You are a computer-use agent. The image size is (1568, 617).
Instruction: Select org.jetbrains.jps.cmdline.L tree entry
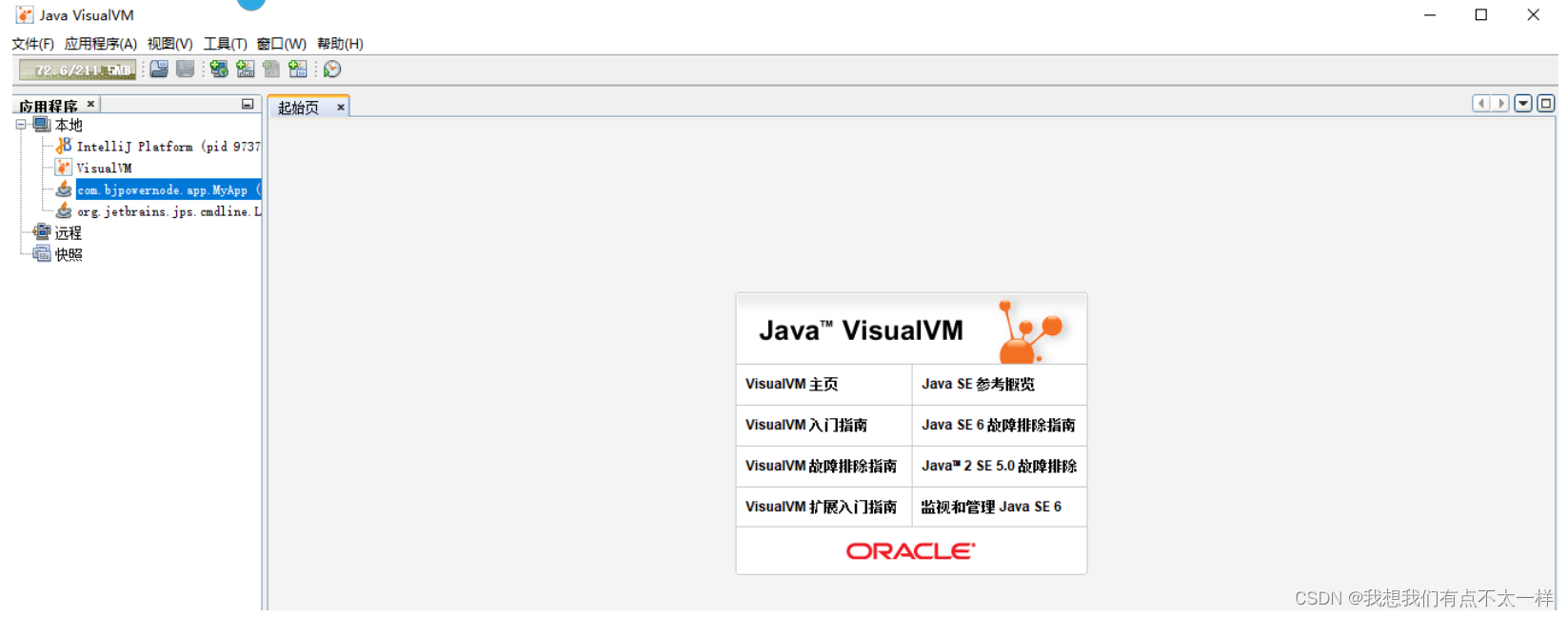pyautogui.click(x=169, y=211)
